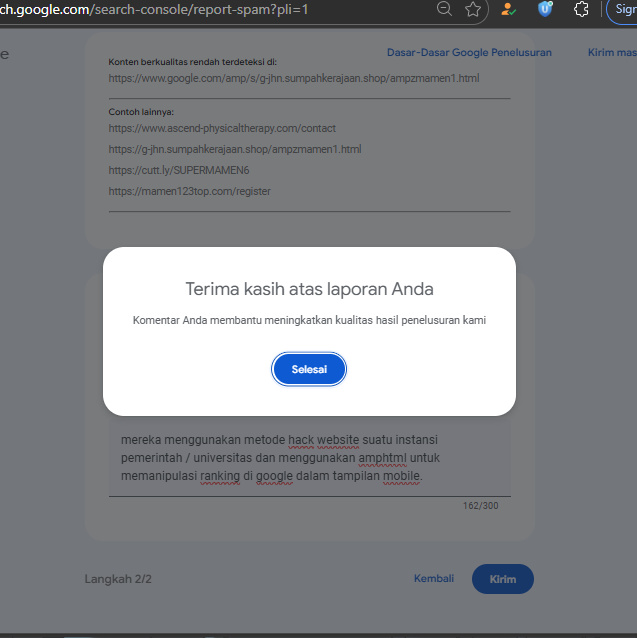Open the profile-check extension icon

click(508, 9)
